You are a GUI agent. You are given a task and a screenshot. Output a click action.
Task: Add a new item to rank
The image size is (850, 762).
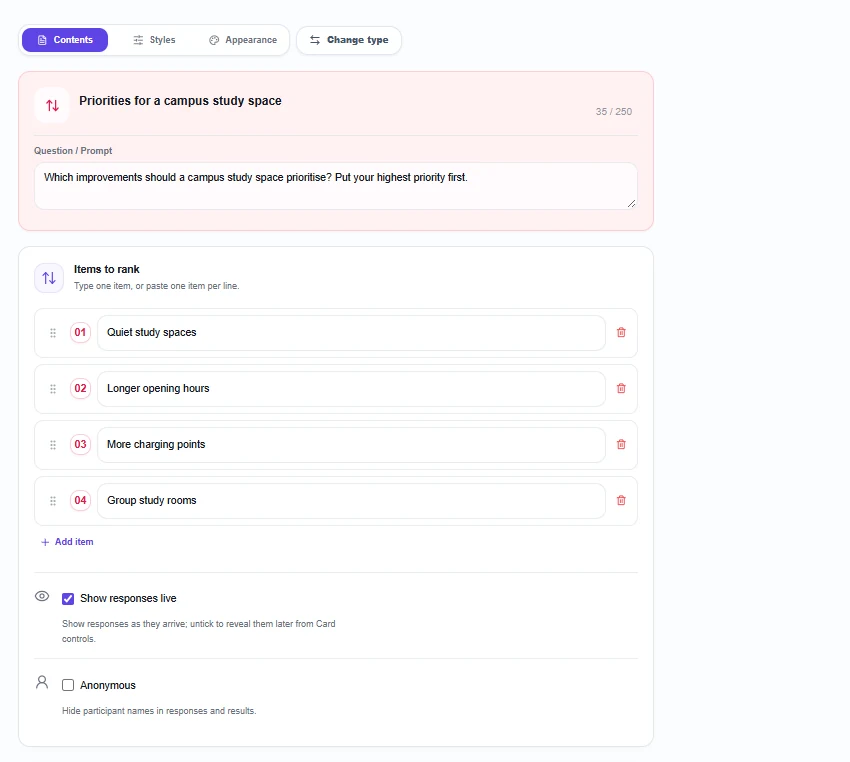[x=67, y=542]
